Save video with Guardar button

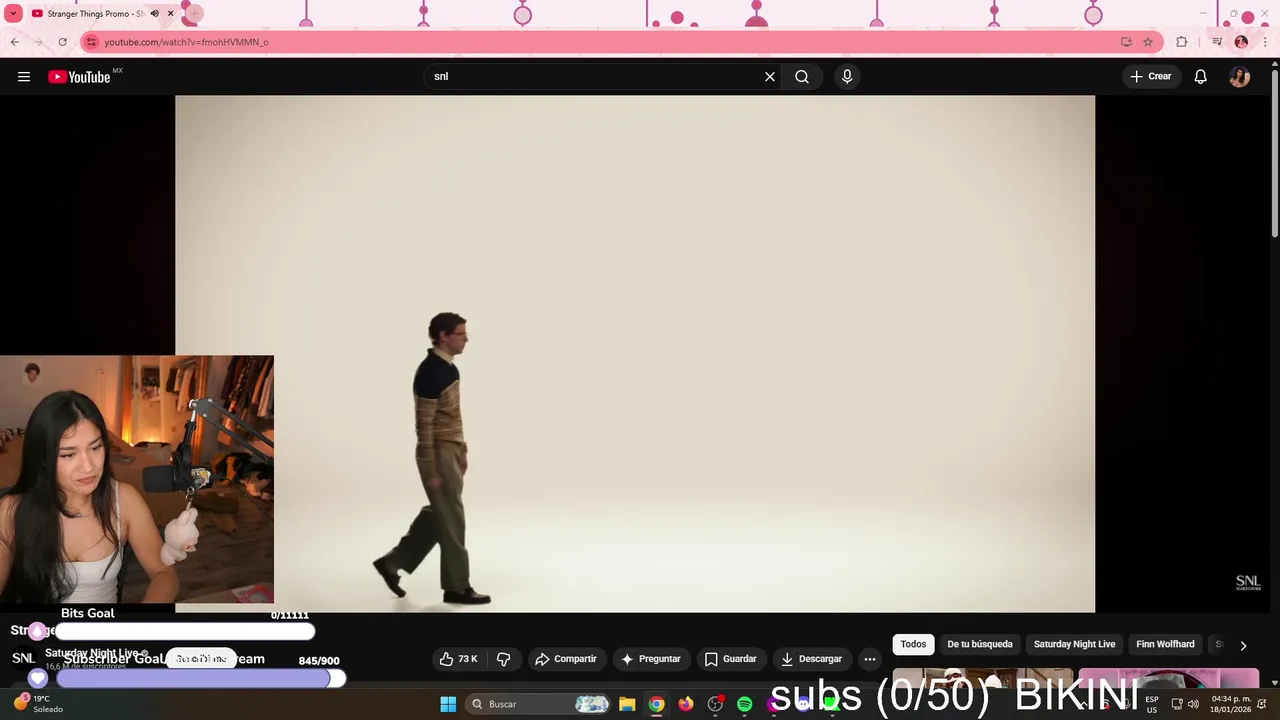click(x=731, y=659)
